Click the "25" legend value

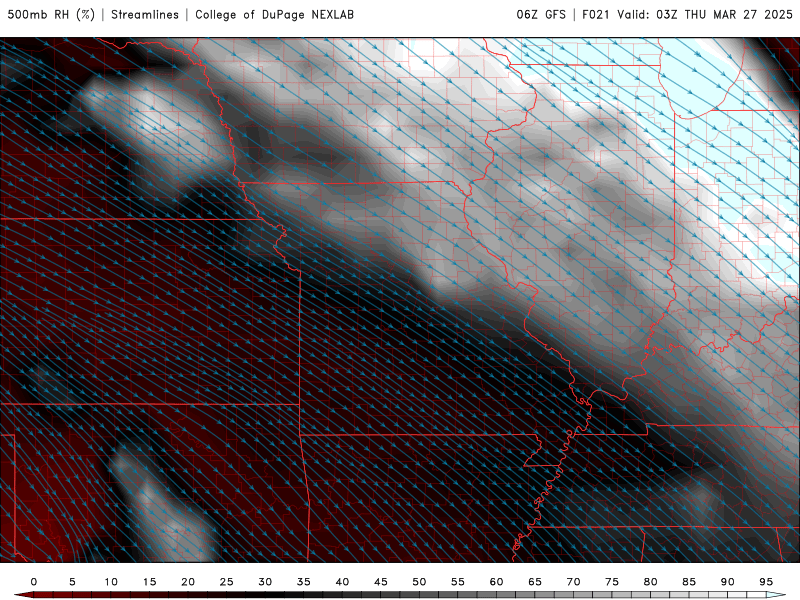coord(227,582)
